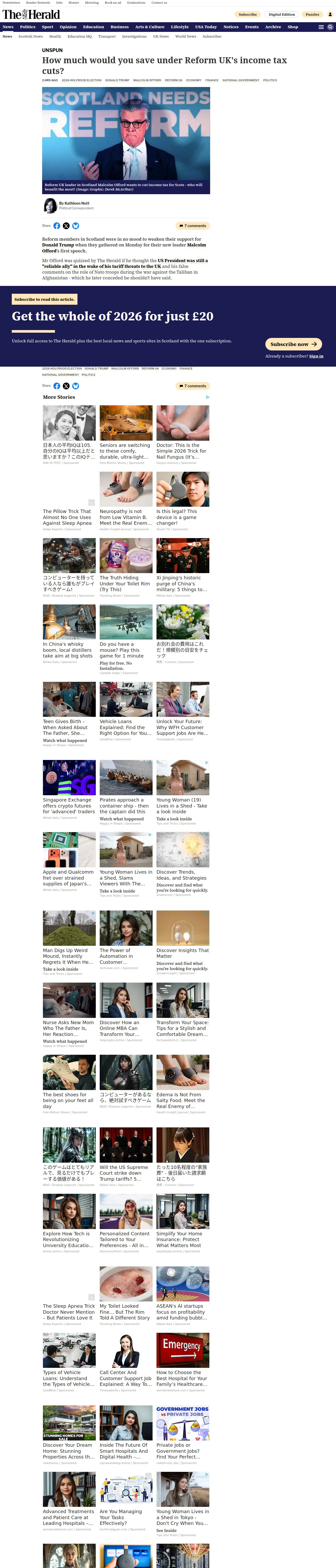Screen dimensions: 336x1568
Task: Click the 'Subscribe to read this article.' label
Action: click(x=44, y=299)
